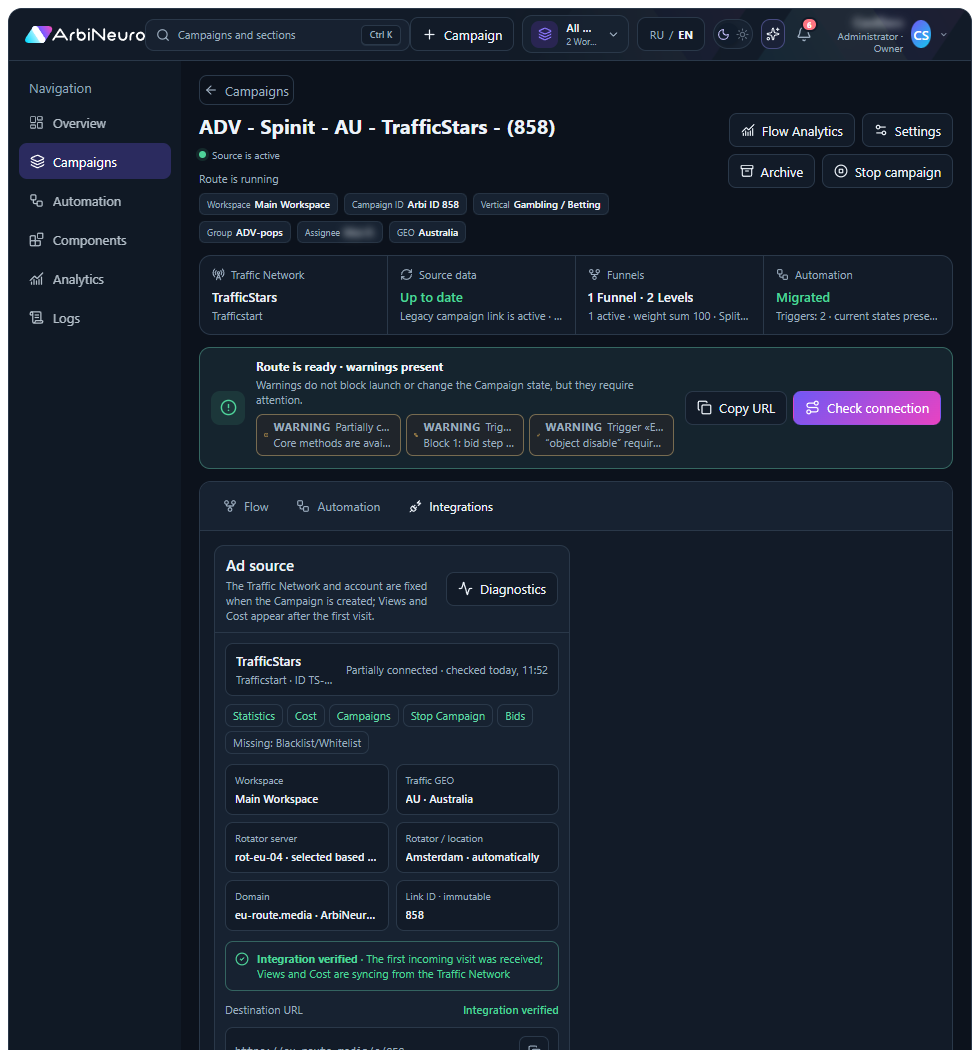
Task: Open notifications bell
Action: (x=804, y=34)
